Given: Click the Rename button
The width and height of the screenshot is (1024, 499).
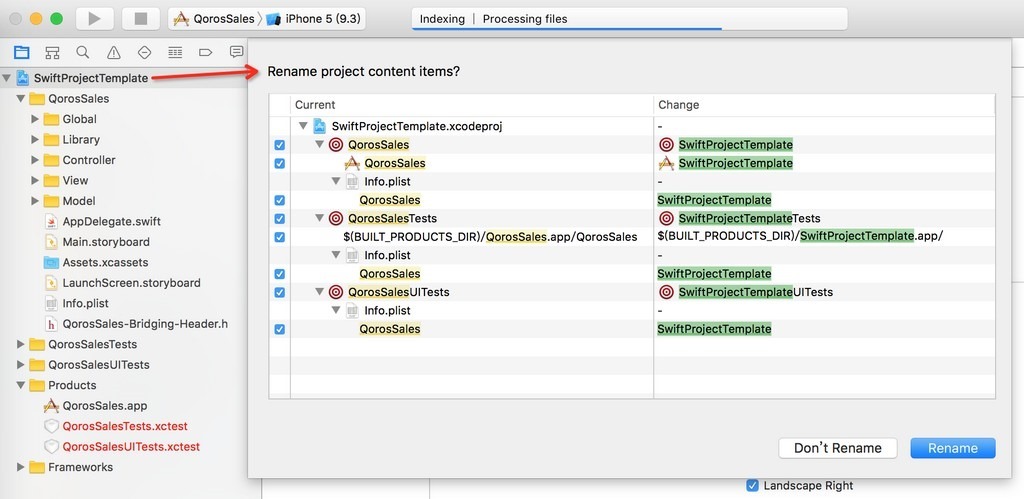Looking at the screenshot, I should click(952, 448).
